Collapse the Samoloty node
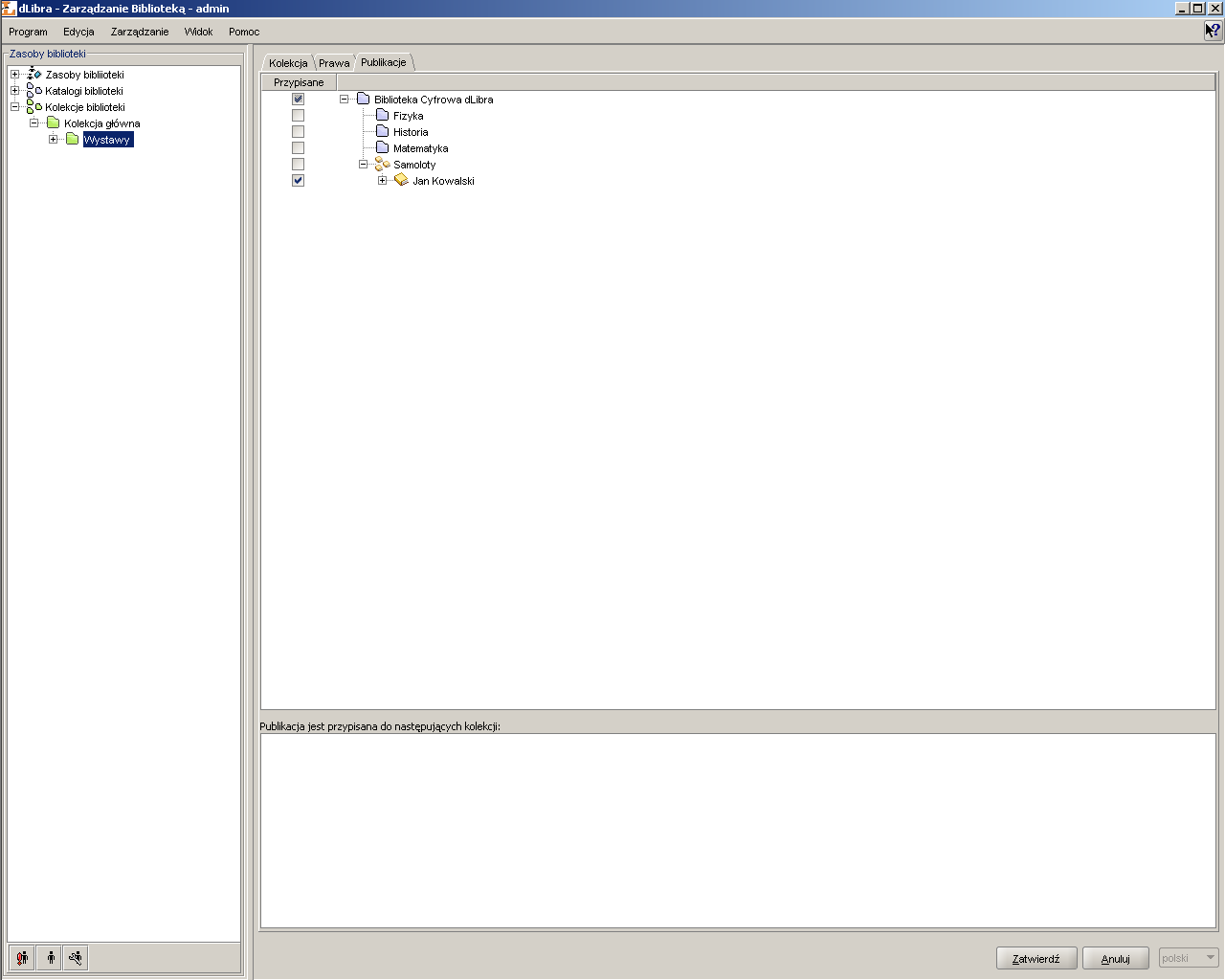Screen dimensions: 1225x980 (363, 165)
